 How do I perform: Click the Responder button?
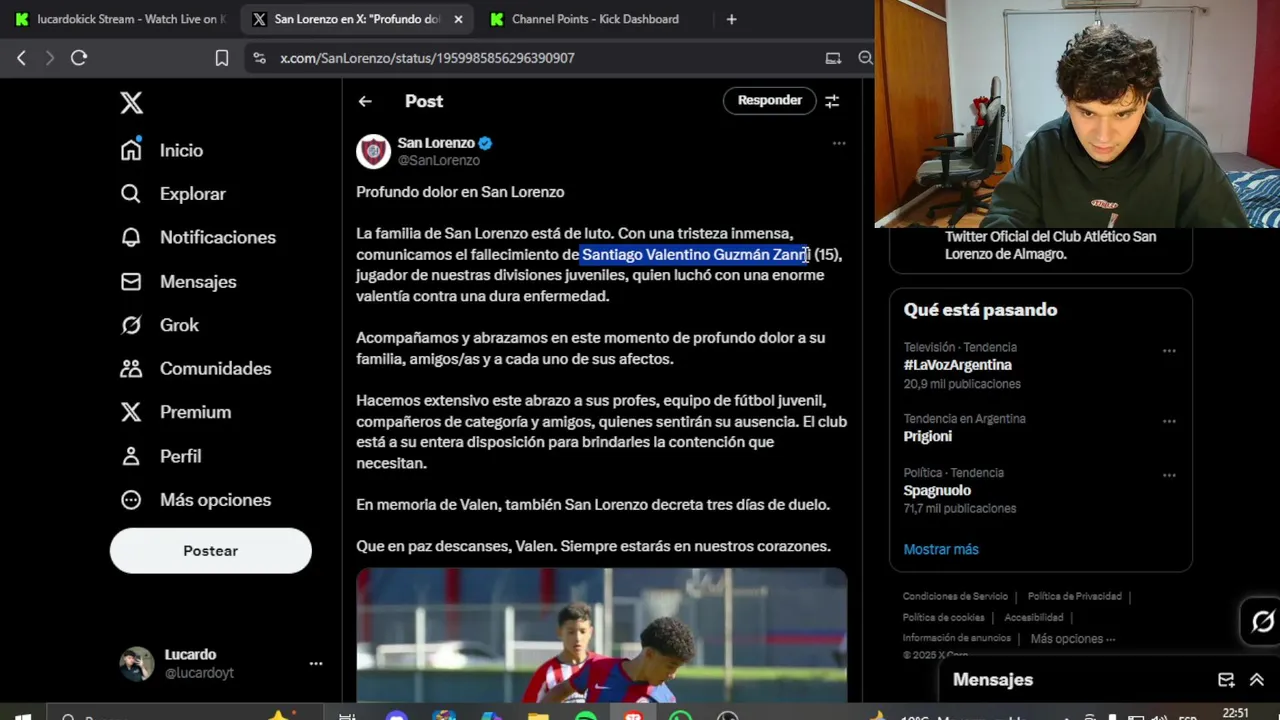click(770, 100)
